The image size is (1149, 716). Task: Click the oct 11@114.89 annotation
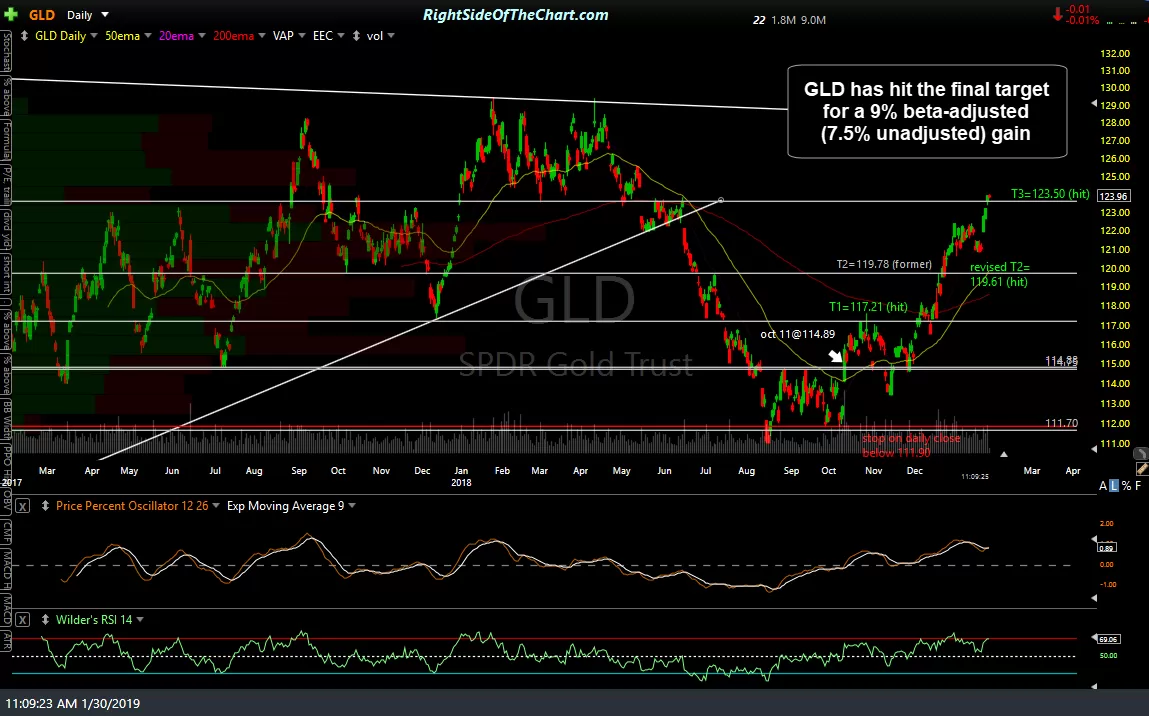797,334
